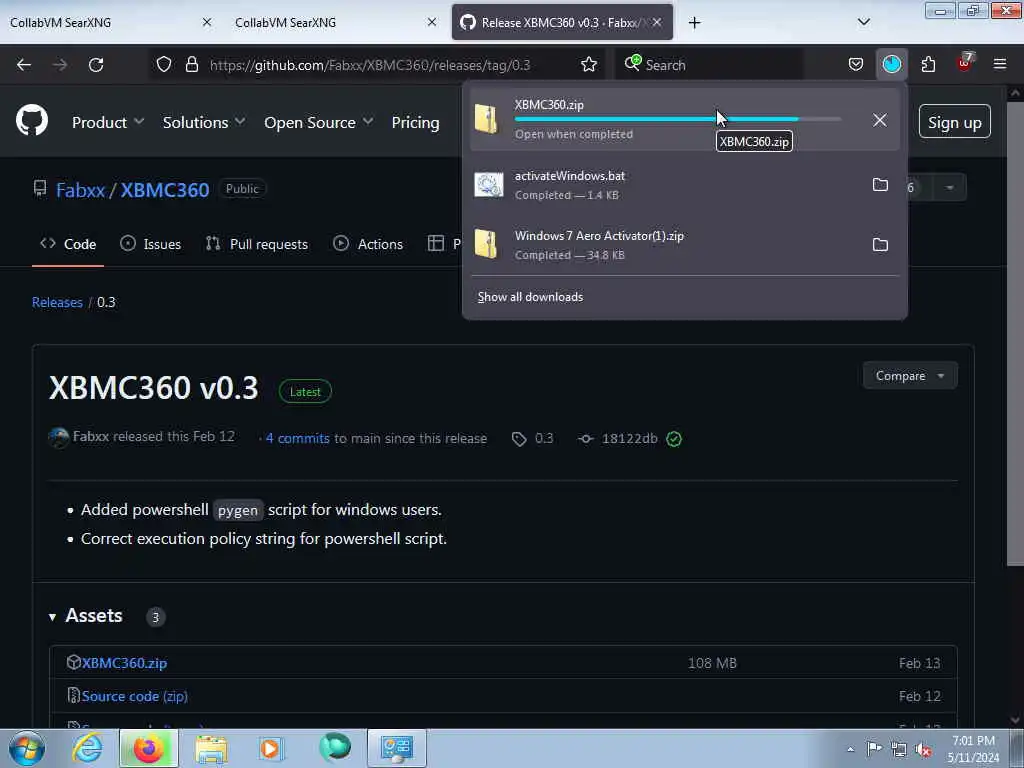Image resolution: width=1024 pixels, height=768 pixels.
Task: Open the Firefox hamburger menu
Action: pos(999,64)
